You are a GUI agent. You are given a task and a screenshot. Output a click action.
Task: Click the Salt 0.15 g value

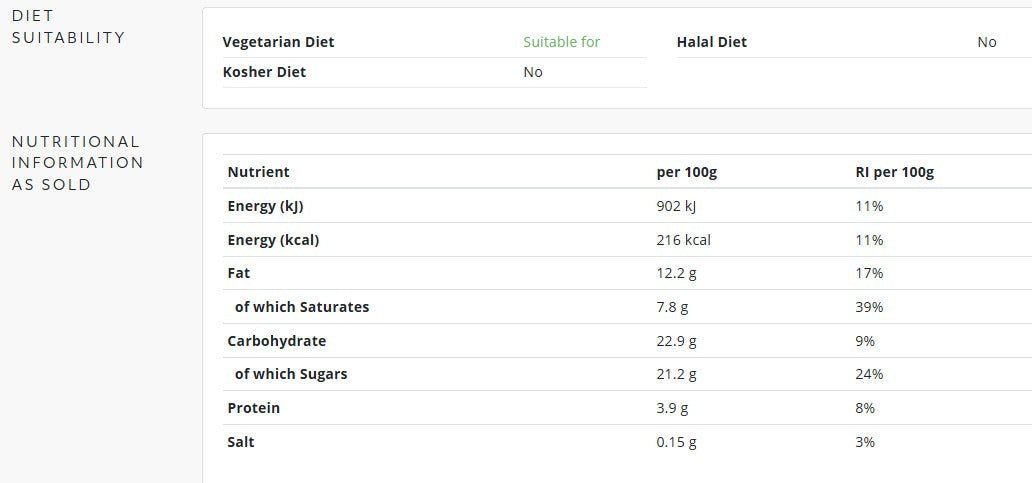pyautogui.click(x=677, y=442)
